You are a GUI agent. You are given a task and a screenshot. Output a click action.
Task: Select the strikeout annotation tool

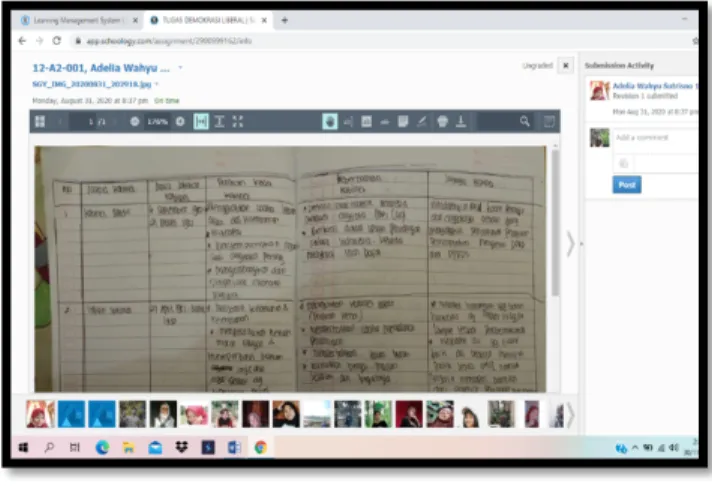coord(385,121)
